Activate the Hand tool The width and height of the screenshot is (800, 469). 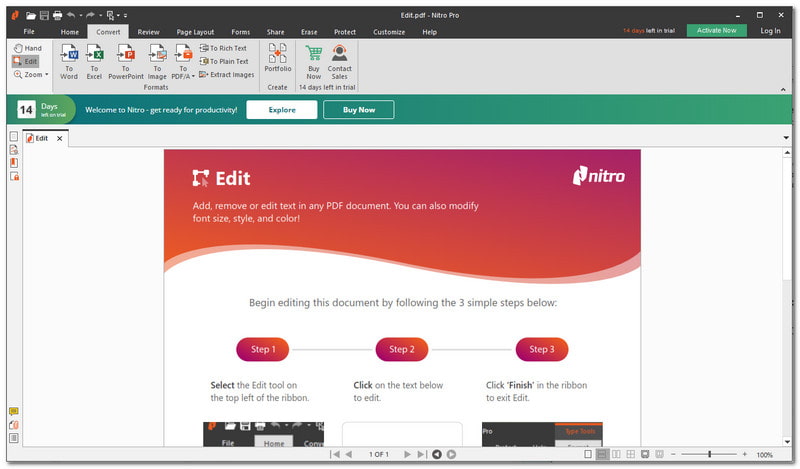(x=27, y=48)
